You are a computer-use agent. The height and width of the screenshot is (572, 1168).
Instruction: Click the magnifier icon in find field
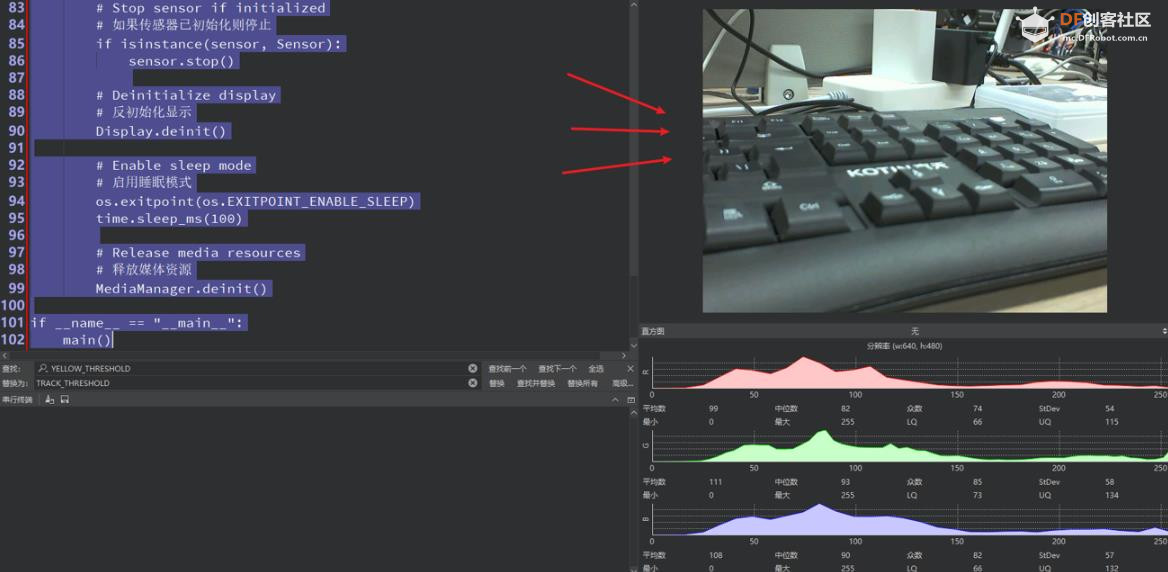coord(43,368)
